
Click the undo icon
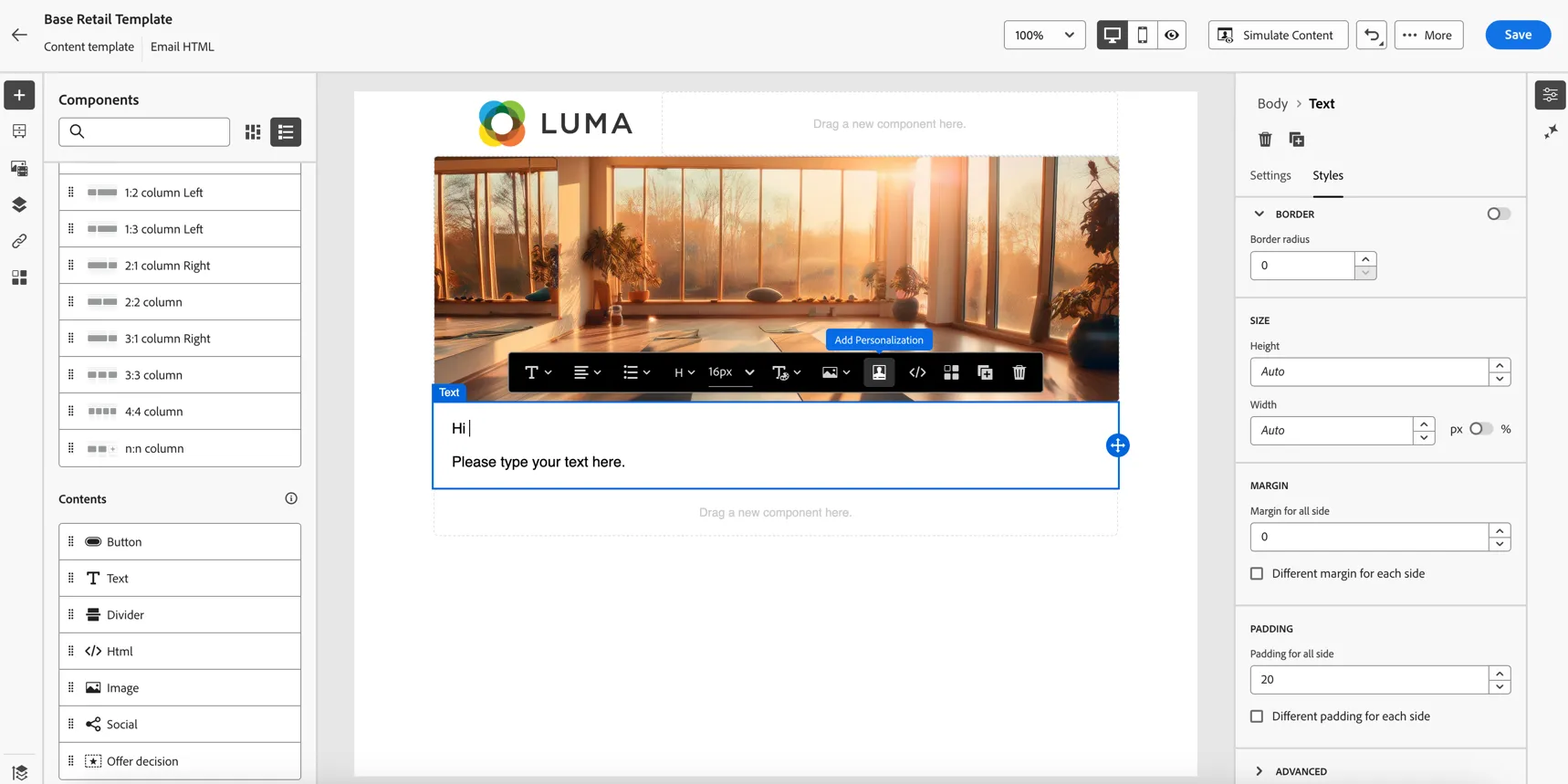(x=1371, y=35)
